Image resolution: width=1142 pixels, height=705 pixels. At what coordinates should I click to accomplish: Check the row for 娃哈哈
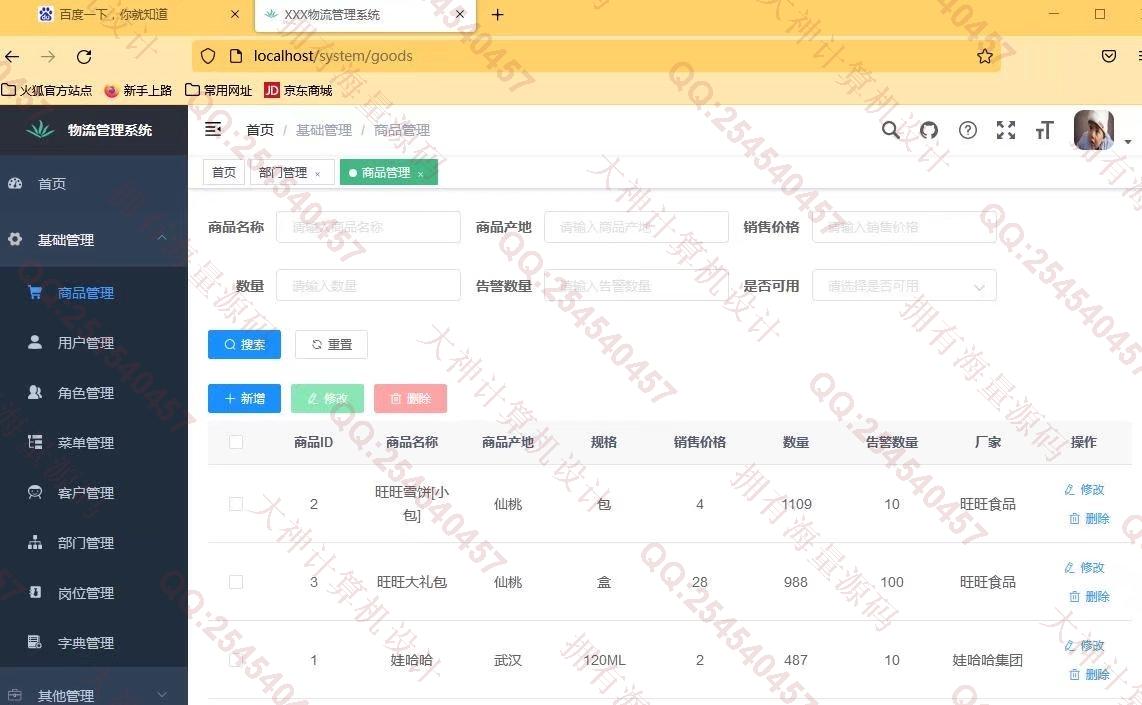236,660
